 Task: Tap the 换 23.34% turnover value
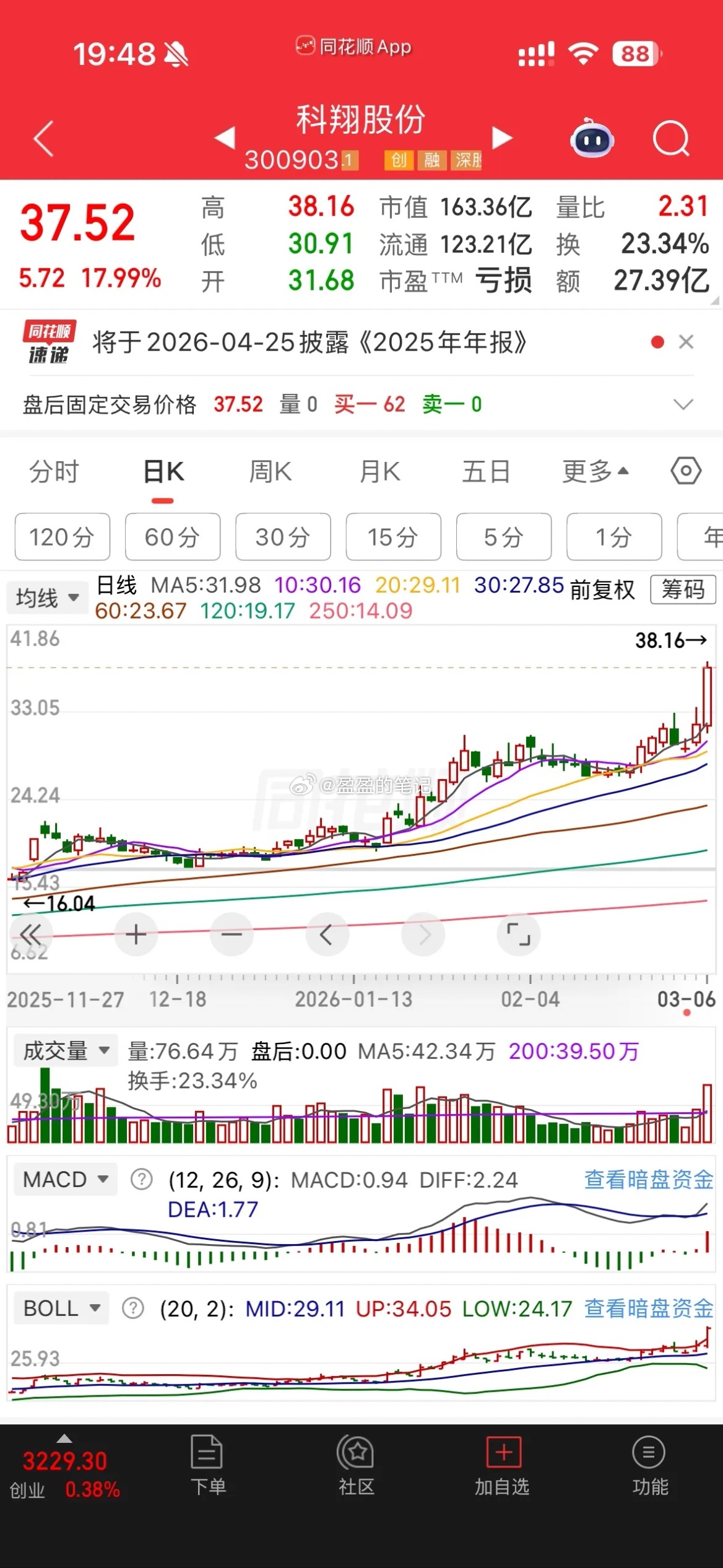tap(665, 244)
